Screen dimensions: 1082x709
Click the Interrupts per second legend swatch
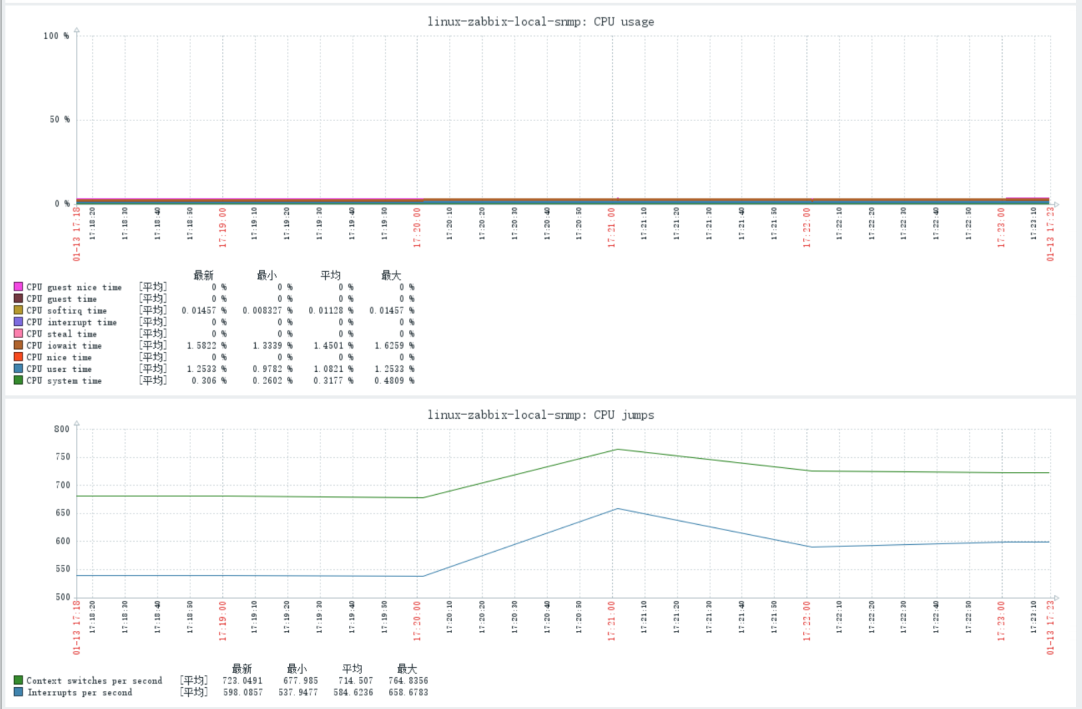[x=18, y=692]
